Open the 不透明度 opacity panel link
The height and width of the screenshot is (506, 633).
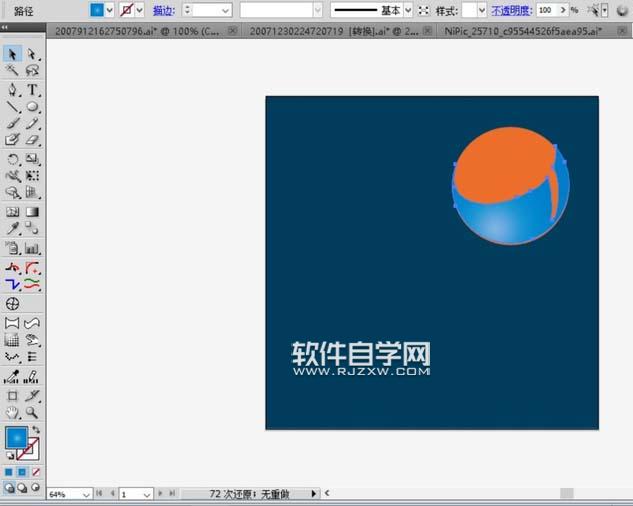(x=511, y=10)
